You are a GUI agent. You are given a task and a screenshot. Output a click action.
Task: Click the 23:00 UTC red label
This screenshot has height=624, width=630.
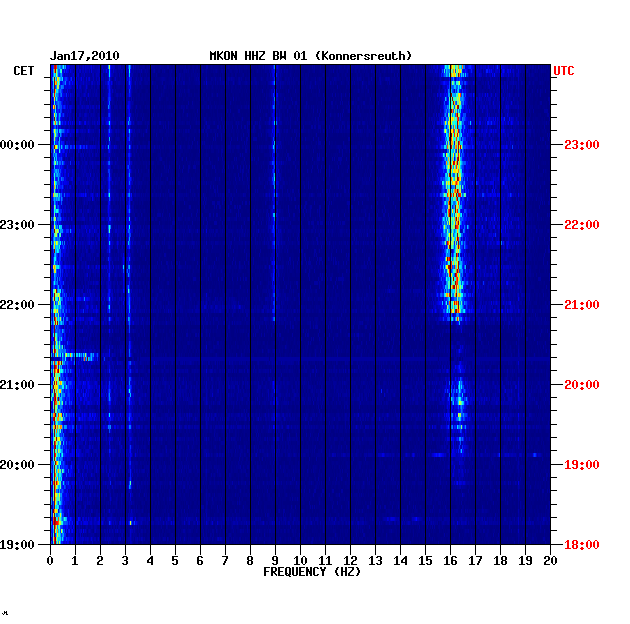click(x=581, y=145)
